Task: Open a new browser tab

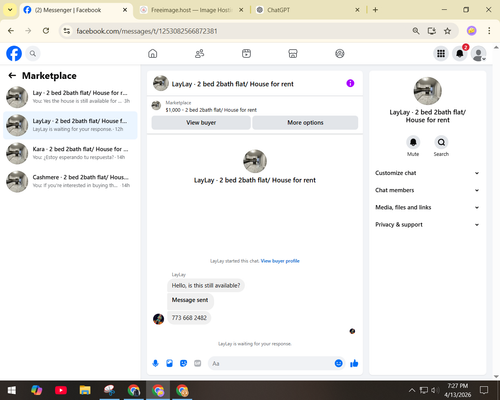Action: click(x=375, y=10)
